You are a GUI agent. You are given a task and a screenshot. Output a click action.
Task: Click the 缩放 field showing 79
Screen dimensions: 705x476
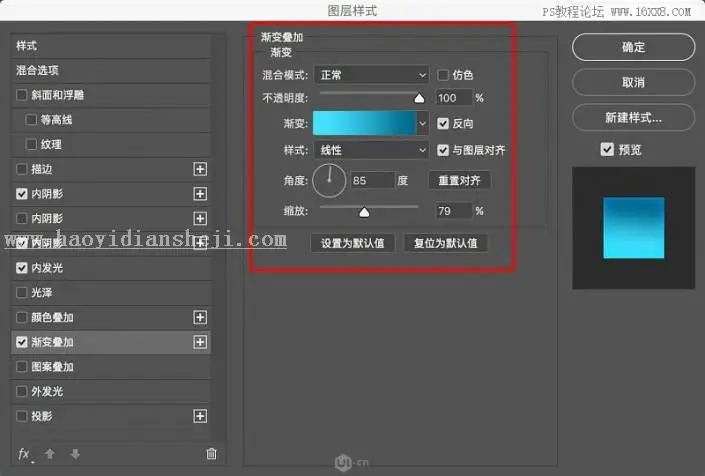pos(454,211)
